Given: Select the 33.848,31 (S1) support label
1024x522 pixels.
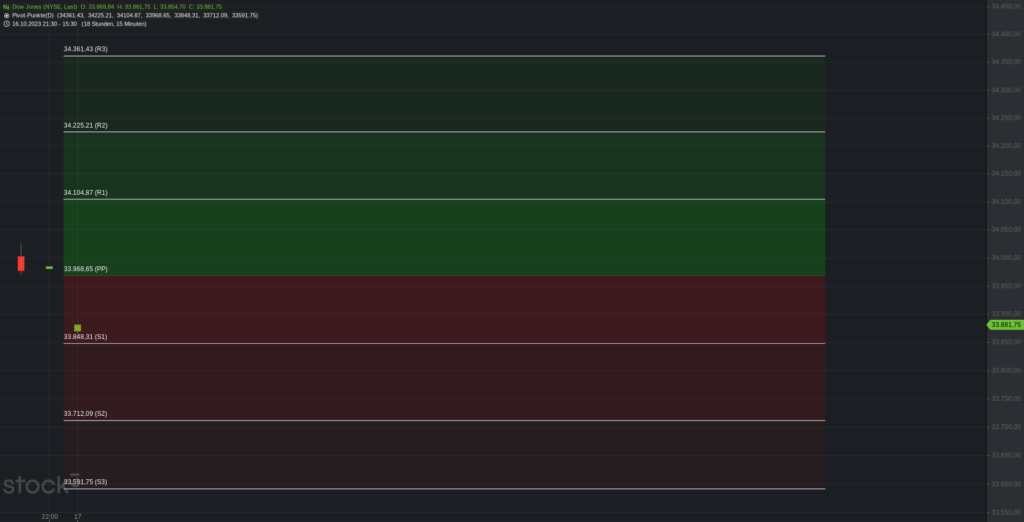Looking at the screenshot, I should pyautogui.click(x=86, y=336).
